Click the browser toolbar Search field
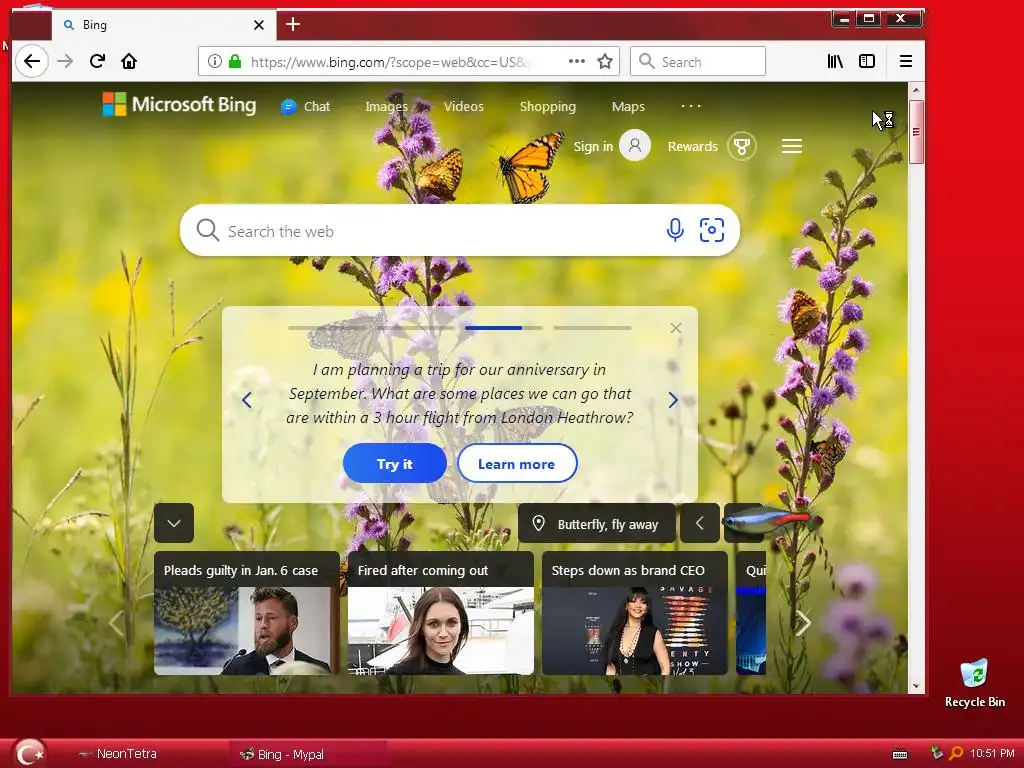1024x768 pixels. pos(697,61)
